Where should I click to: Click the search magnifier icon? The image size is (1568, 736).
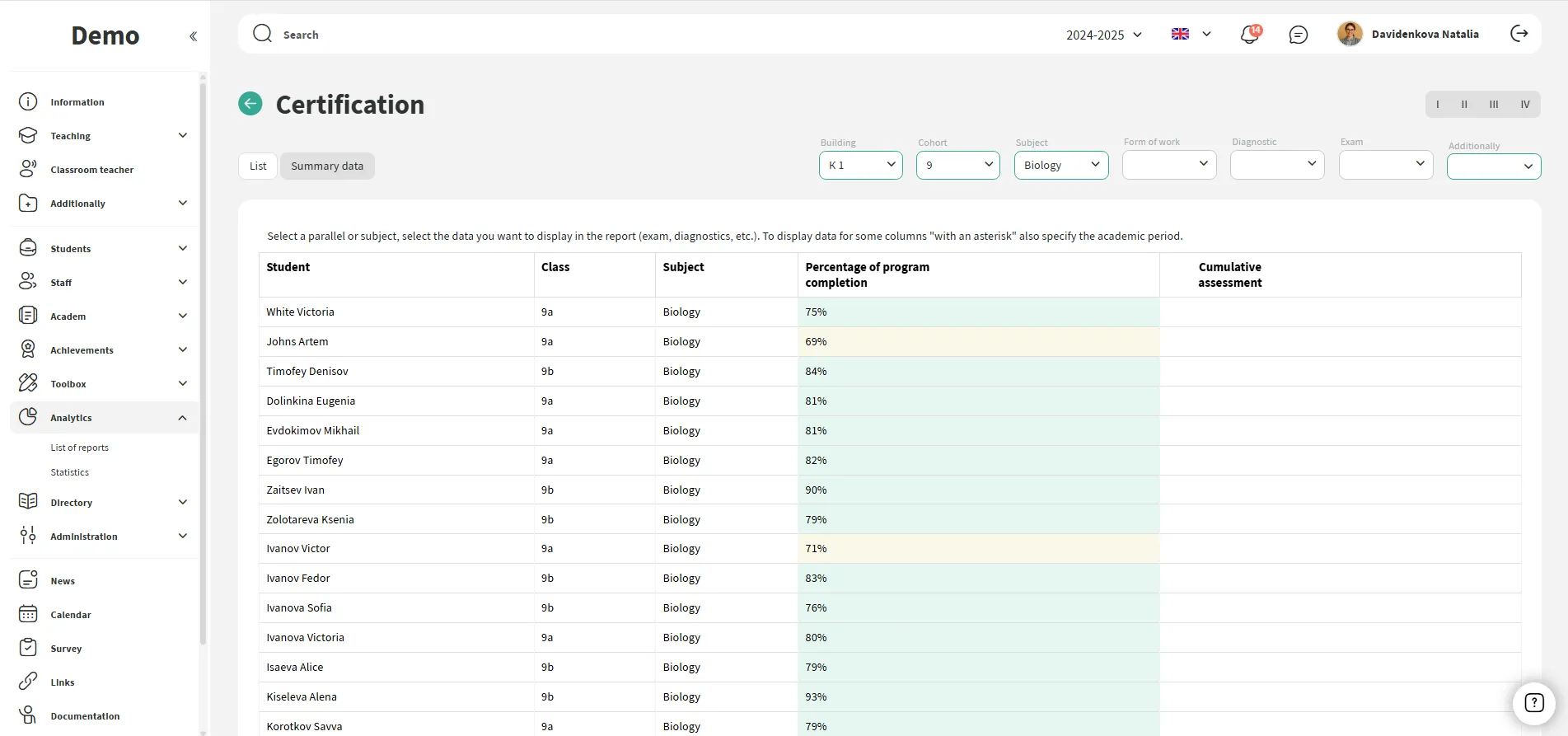click(263, 34)
